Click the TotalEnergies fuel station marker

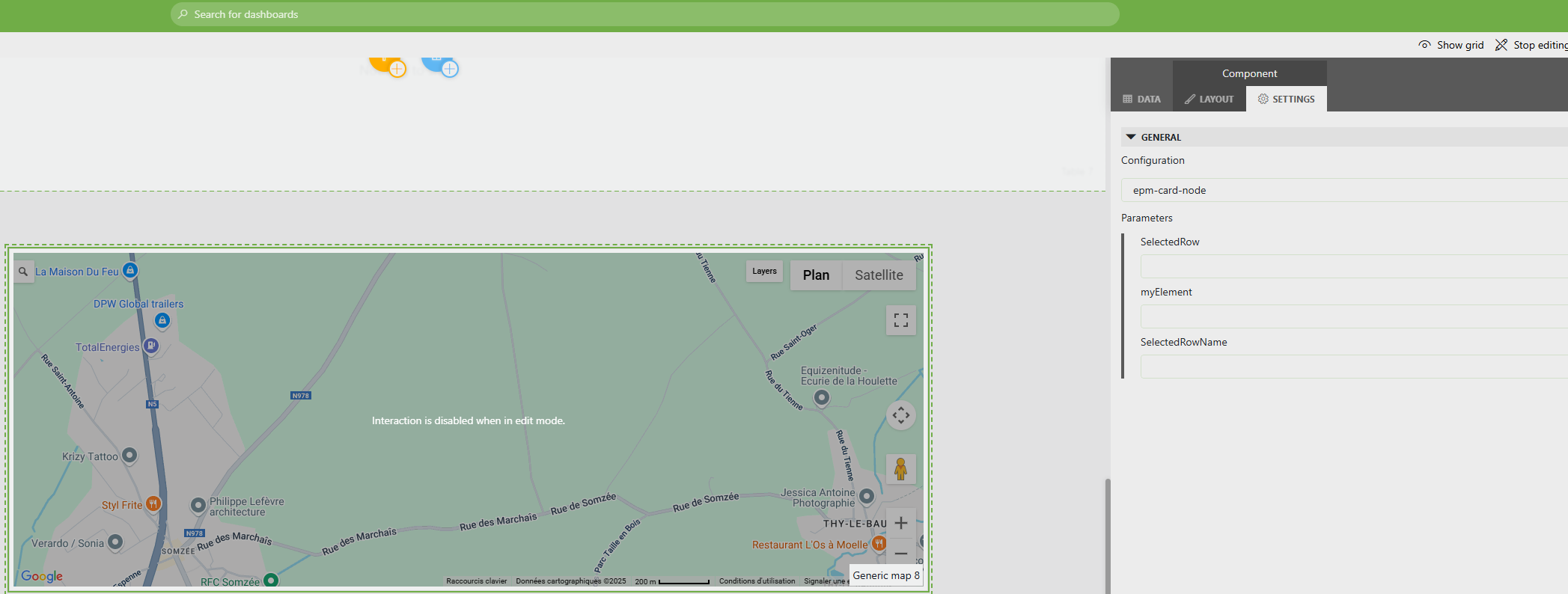click(x=151, y=346)
